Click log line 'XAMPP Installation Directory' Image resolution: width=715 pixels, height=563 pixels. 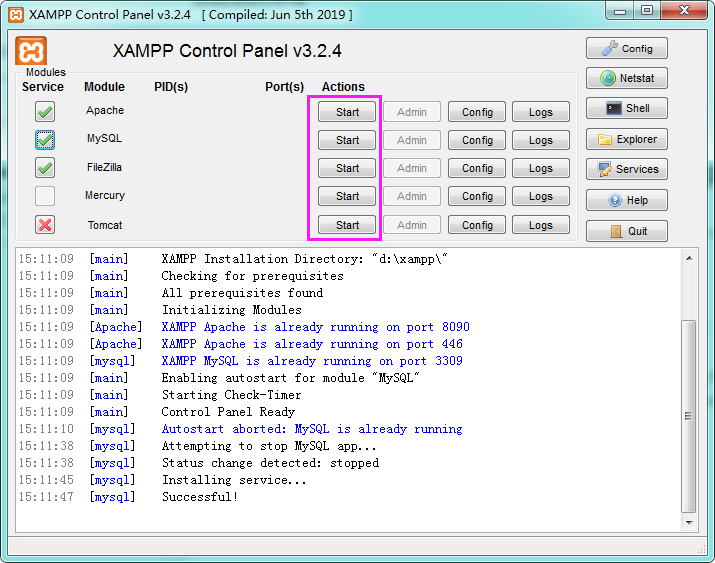(304, 259)
